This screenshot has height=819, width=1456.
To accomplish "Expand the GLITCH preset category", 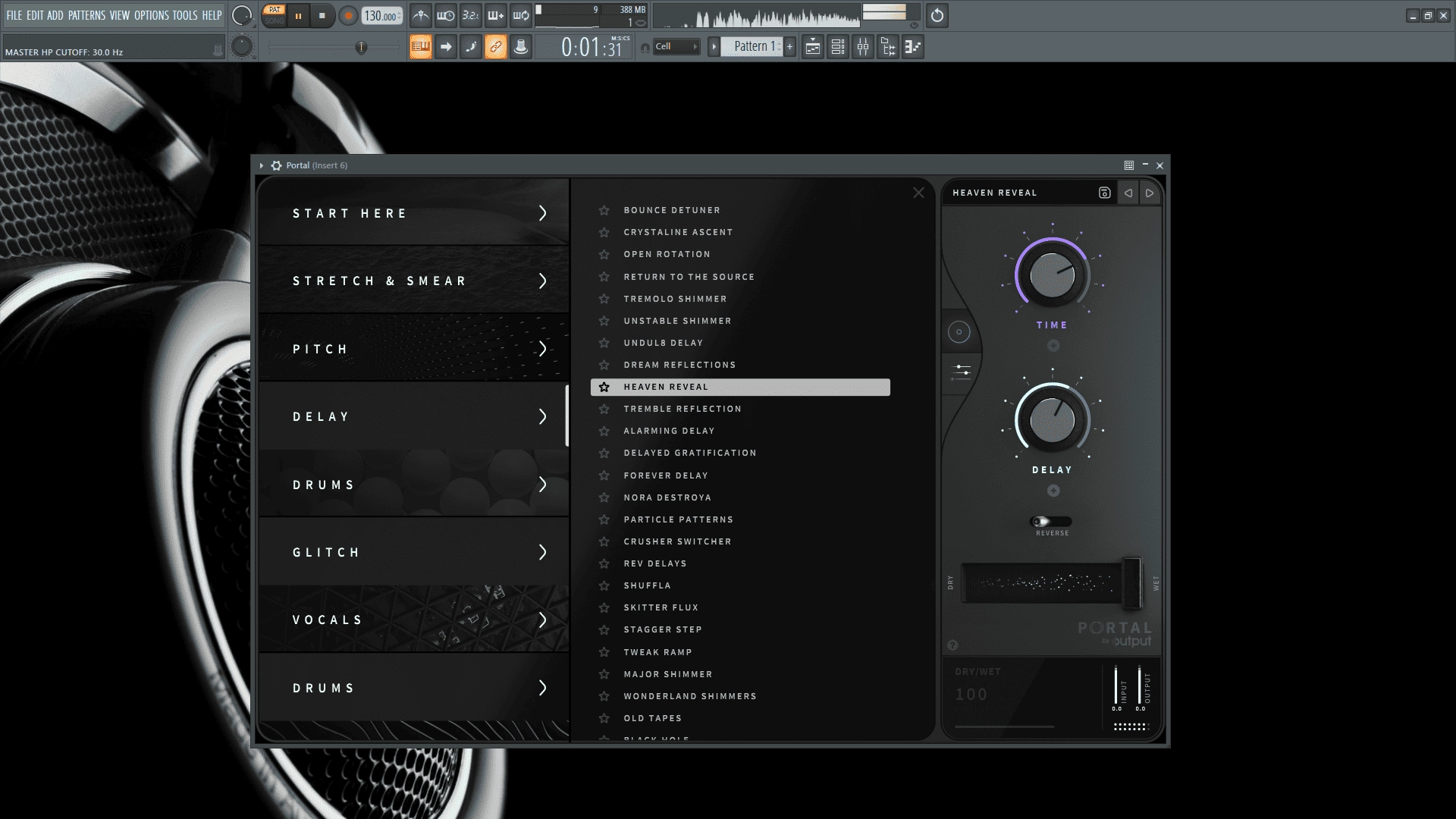I will [414, 552].
